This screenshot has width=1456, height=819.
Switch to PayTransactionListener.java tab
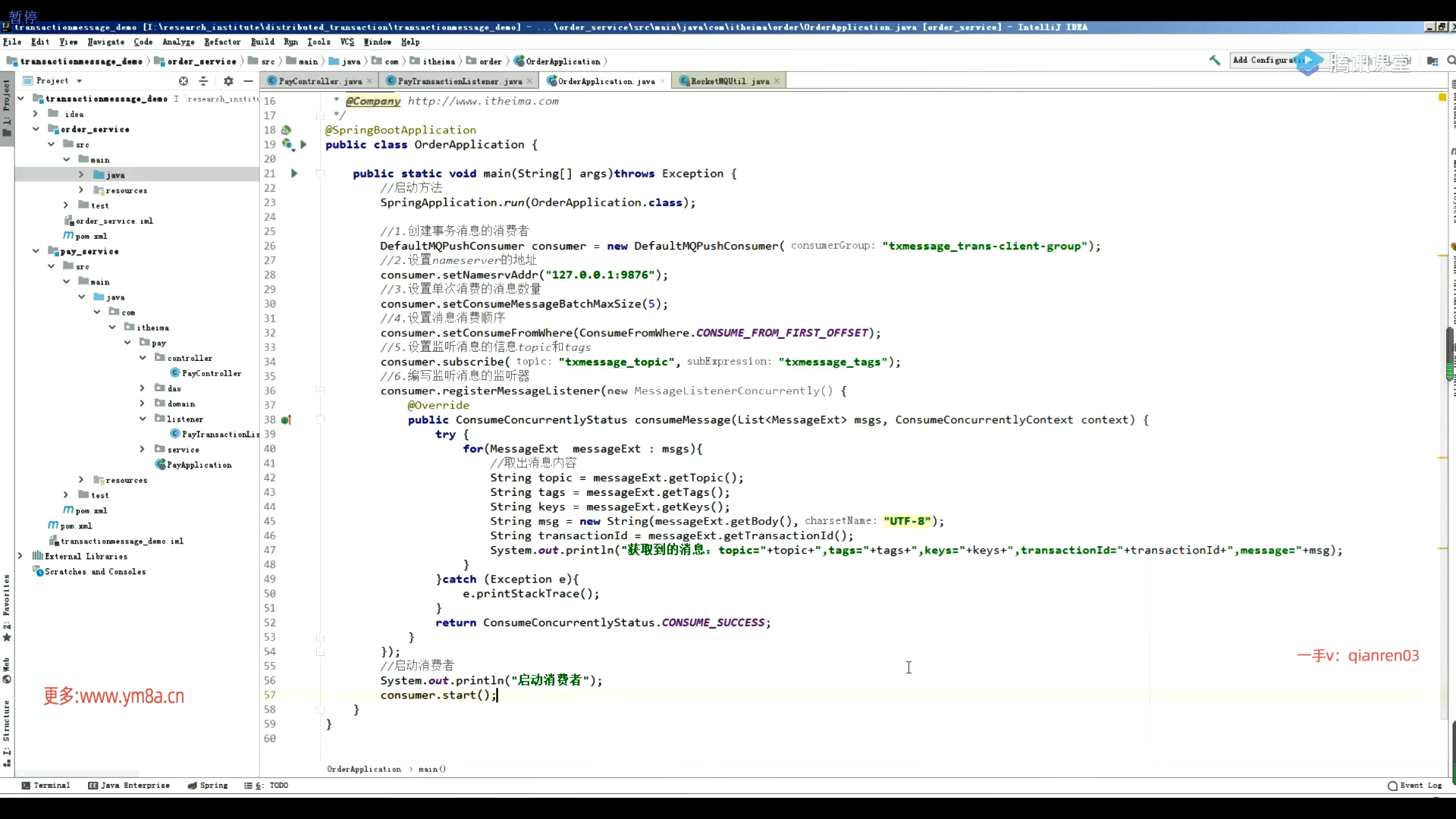coord(459,81)
